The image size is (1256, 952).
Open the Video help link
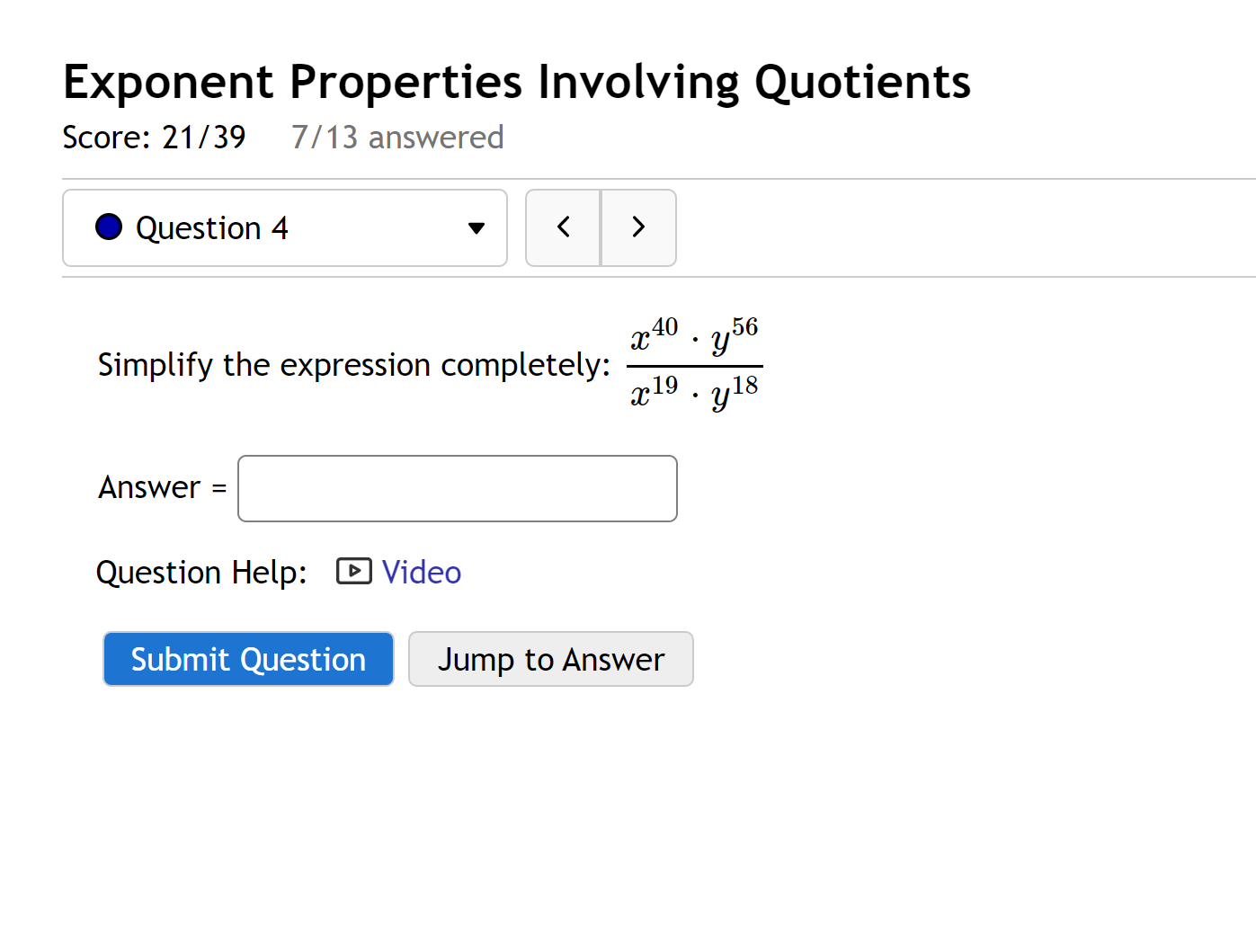tap(421, 573)
